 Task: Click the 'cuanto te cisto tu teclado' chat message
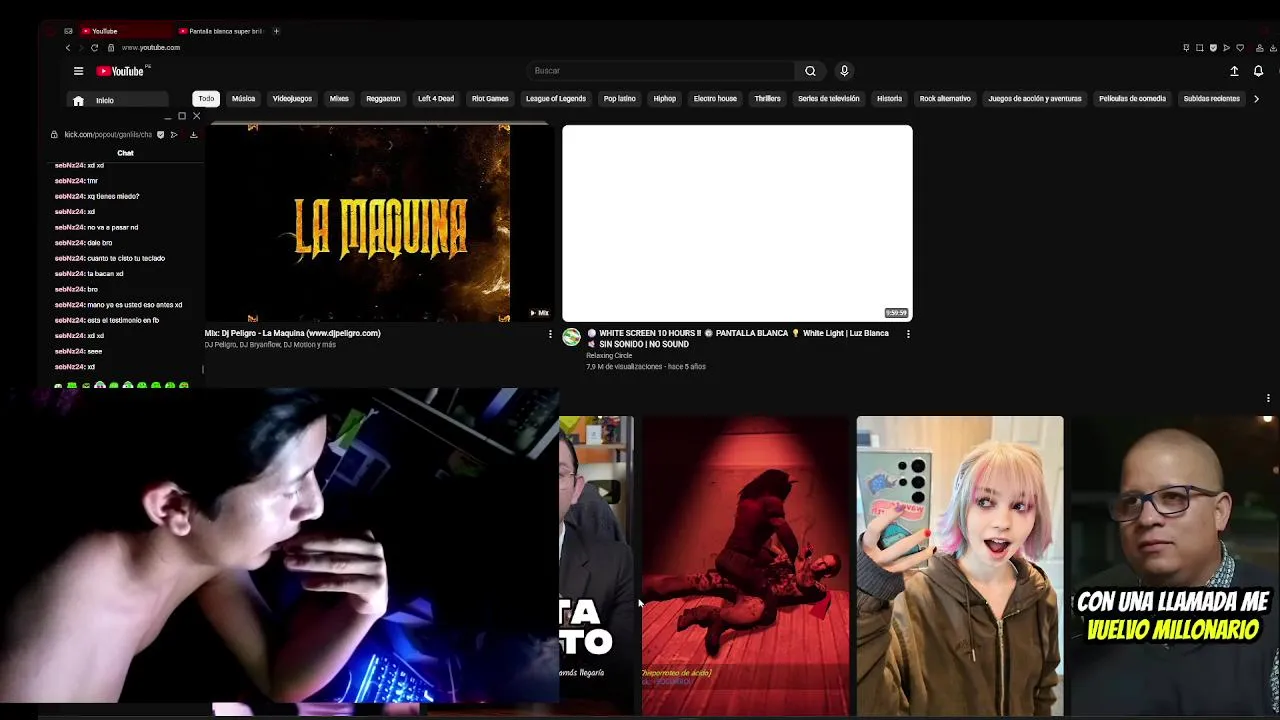(x=110, y=258)
